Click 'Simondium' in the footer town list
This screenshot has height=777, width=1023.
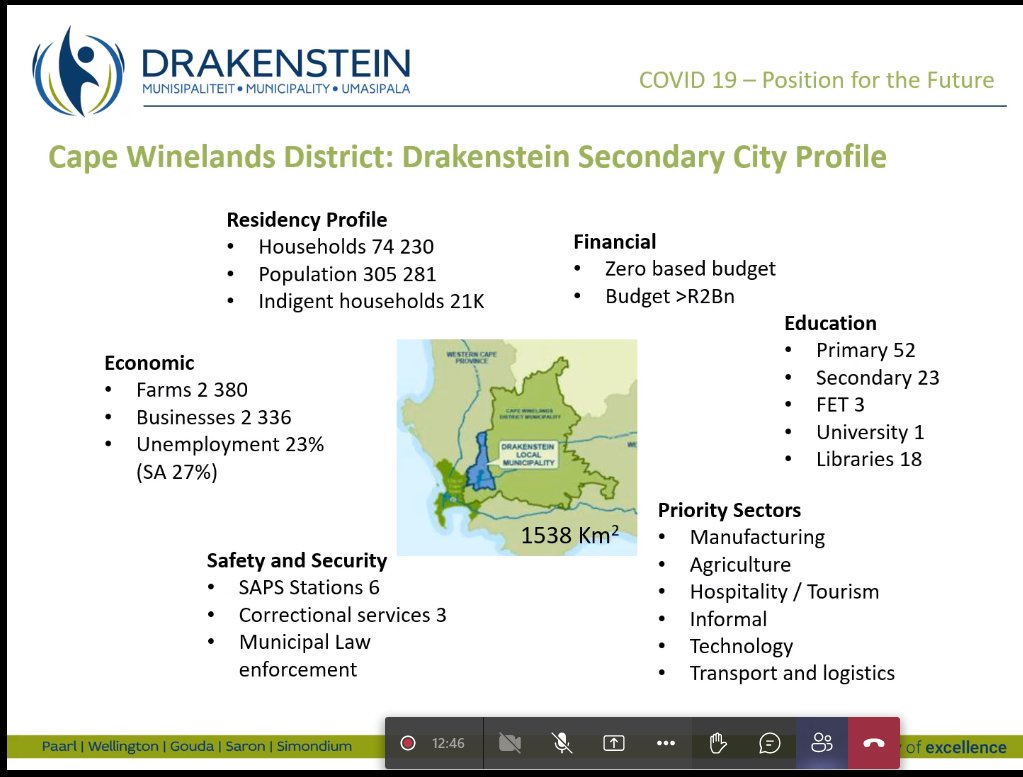pyautogui.click(x=314, y=746)
